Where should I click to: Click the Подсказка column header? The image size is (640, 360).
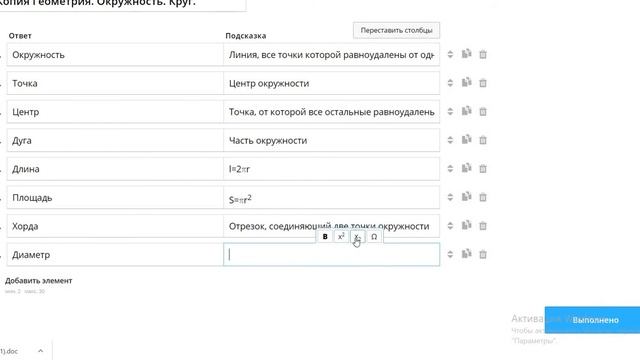tap(246, 36)
